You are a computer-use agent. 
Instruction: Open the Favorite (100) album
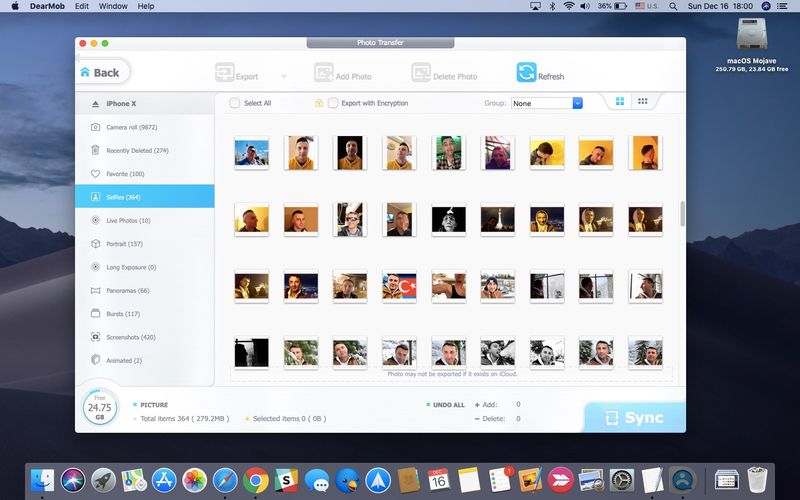(x=144, y=174)
